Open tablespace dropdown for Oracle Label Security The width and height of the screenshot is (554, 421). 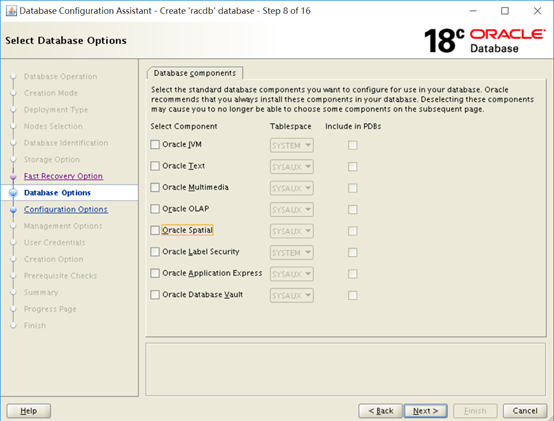point(291,253)
